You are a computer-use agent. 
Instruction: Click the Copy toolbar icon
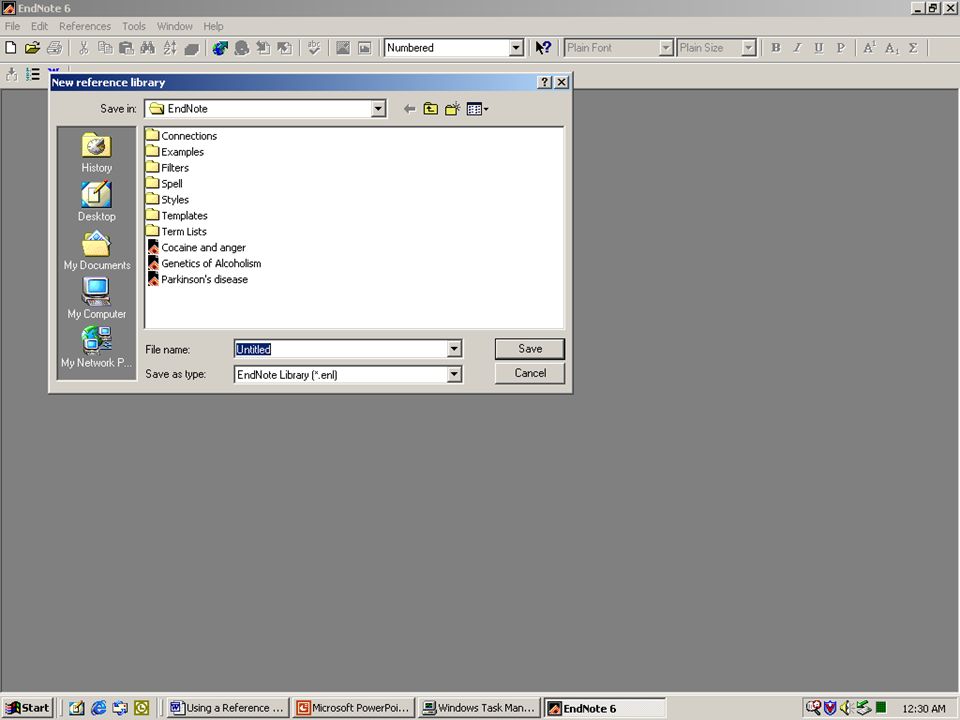[105, 48]
